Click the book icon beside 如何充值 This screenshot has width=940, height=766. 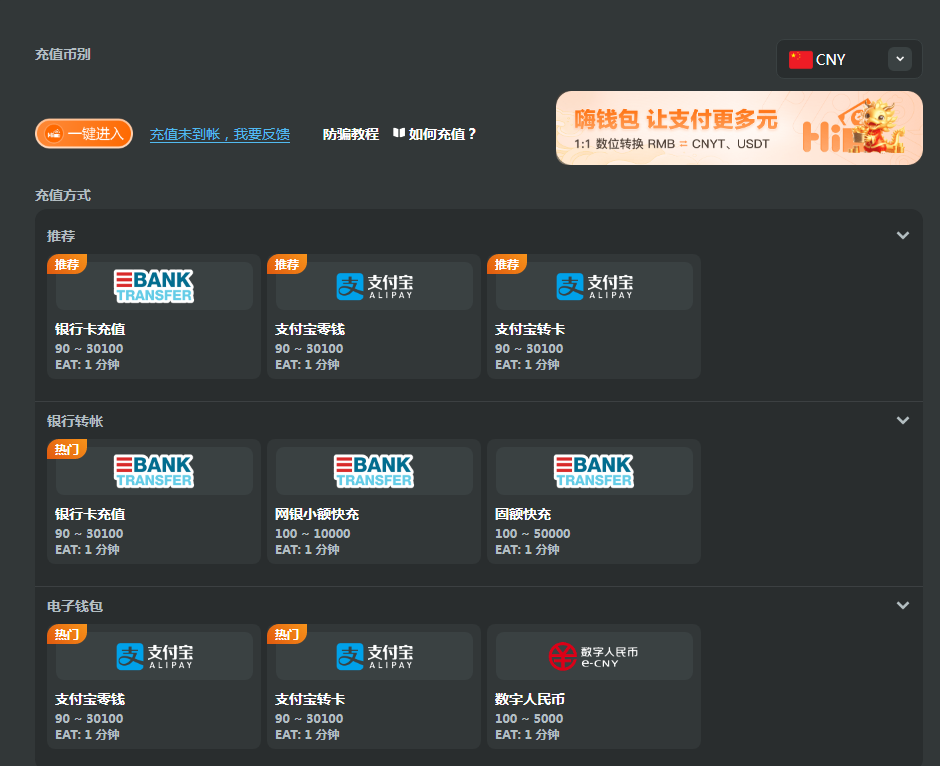tap(399, 133)
